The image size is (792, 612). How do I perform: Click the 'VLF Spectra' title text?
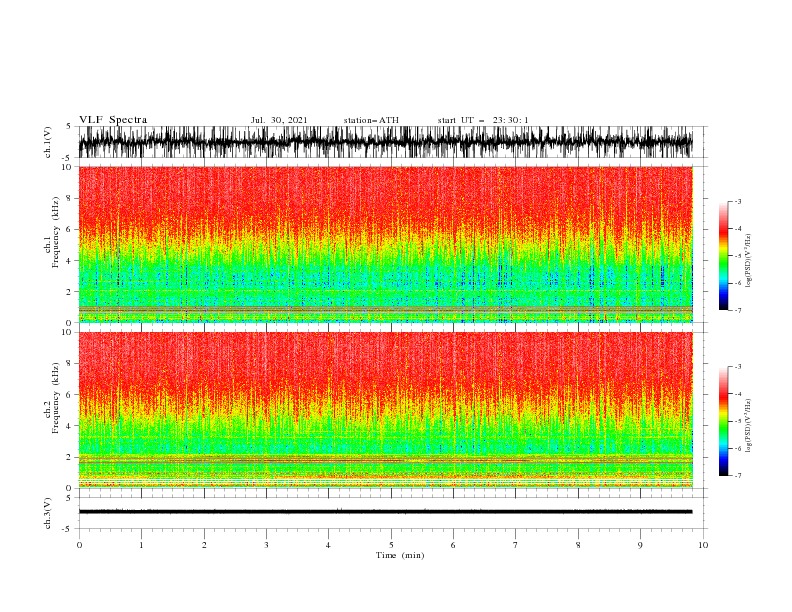(113, 120)
